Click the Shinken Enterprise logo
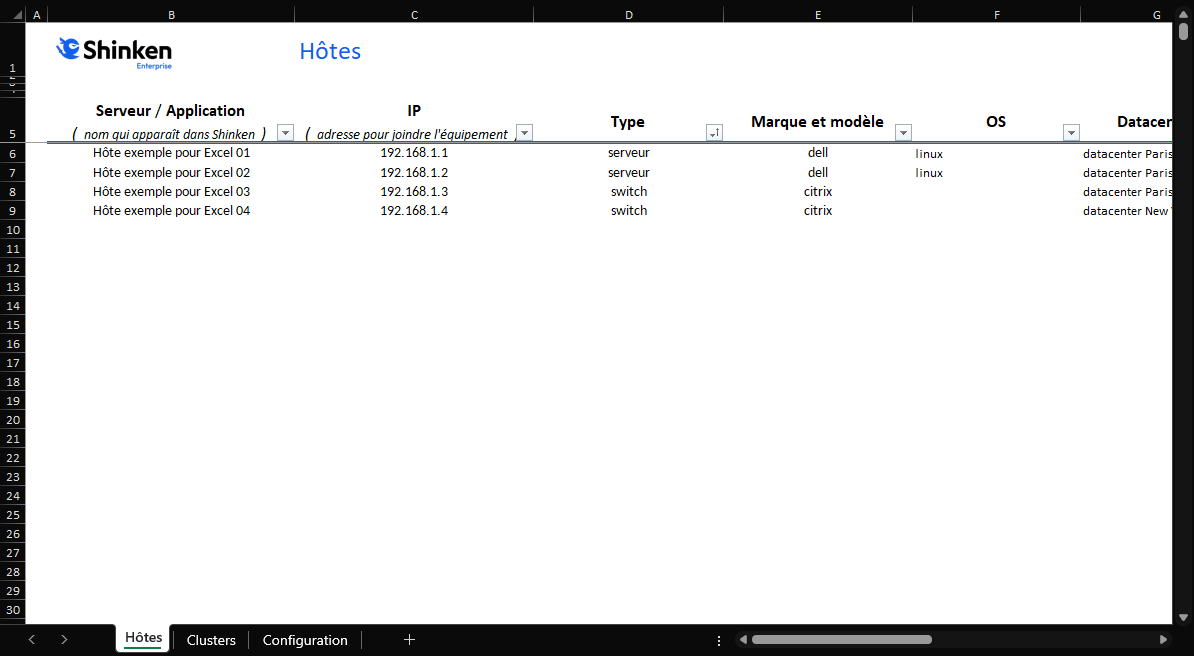1194x656 pixels. pyautogui.click(x=114, y=52)
